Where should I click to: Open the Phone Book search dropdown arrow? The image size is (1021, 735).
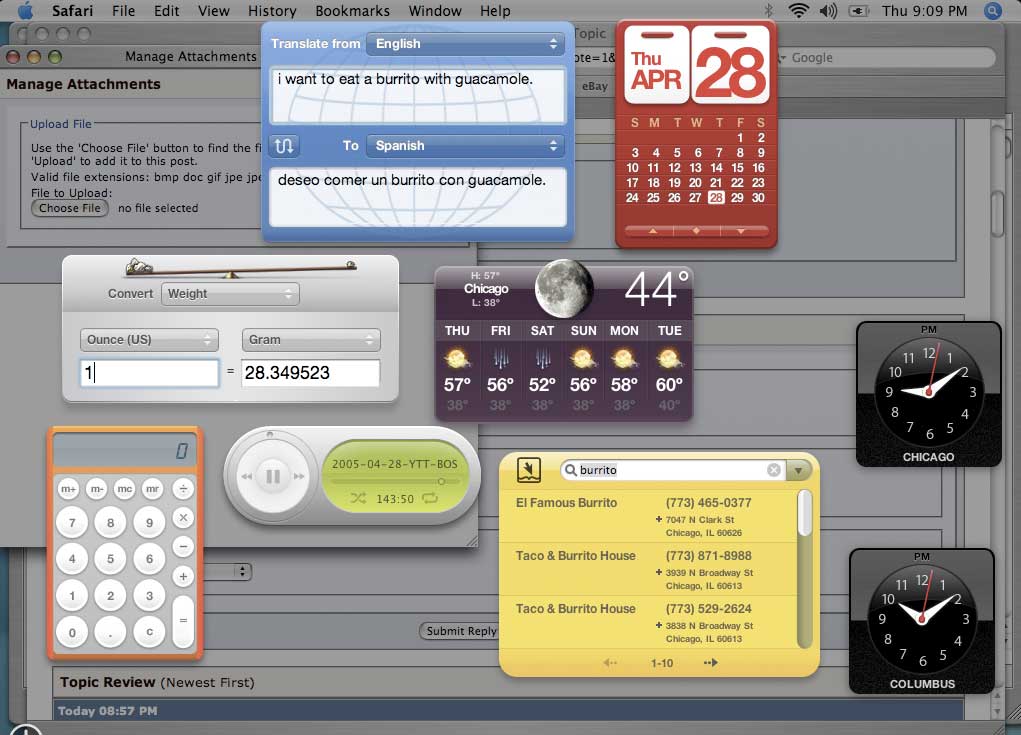pyautogui.click(x=798, y=470)
